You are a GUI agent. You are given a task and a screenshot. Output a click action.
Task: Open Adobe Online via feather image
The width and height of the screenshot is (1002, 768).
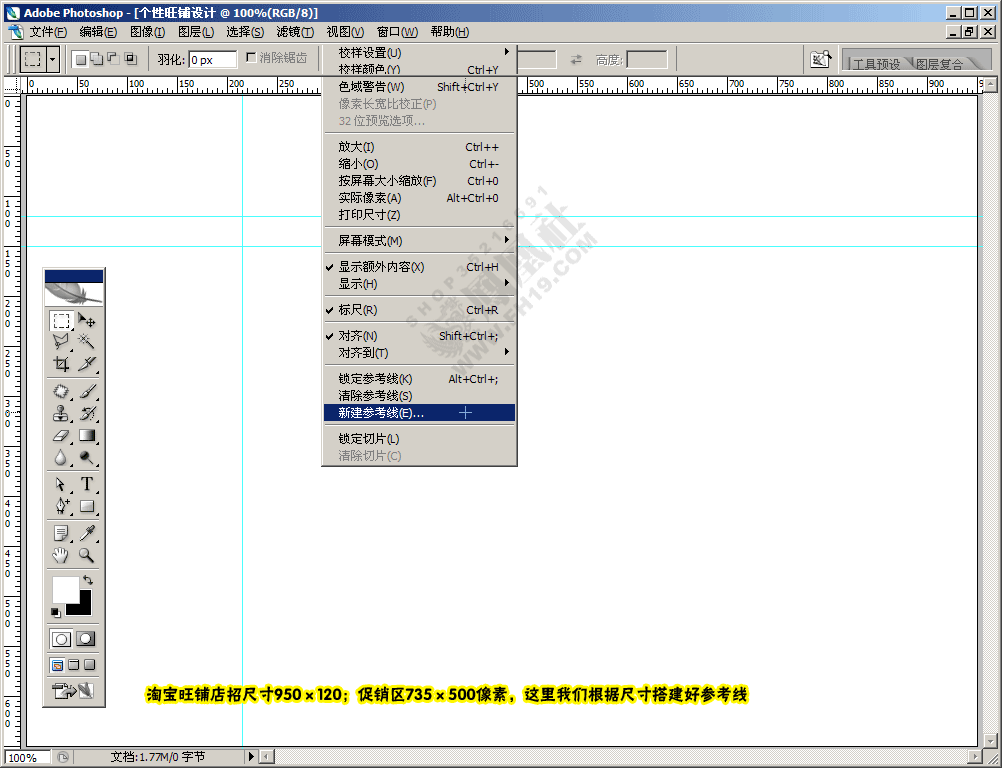pos(74,294)
